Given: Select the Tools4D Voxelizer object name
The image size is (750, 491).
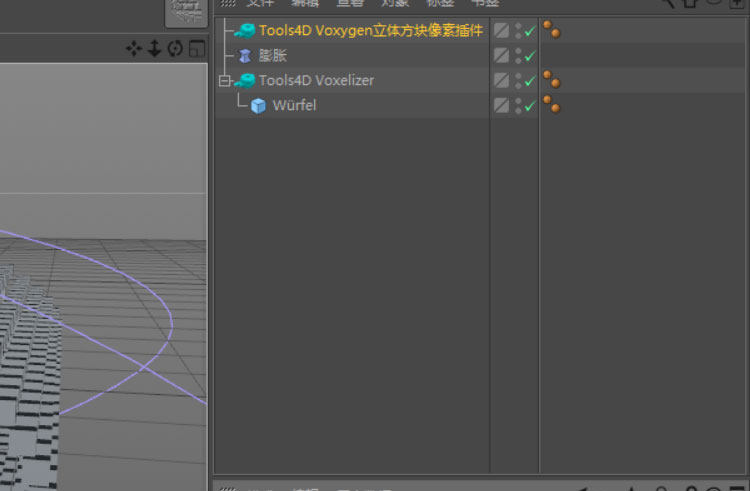Looking at the screenshot, I should coord(316,80).
